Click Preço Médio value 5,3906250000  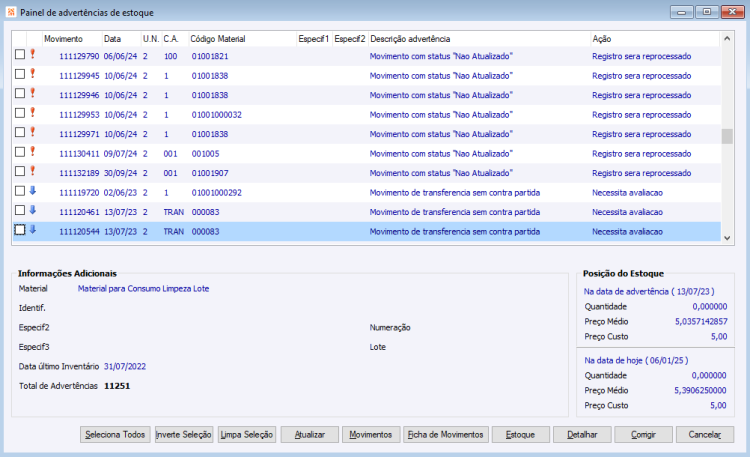(x=700, y=390)
